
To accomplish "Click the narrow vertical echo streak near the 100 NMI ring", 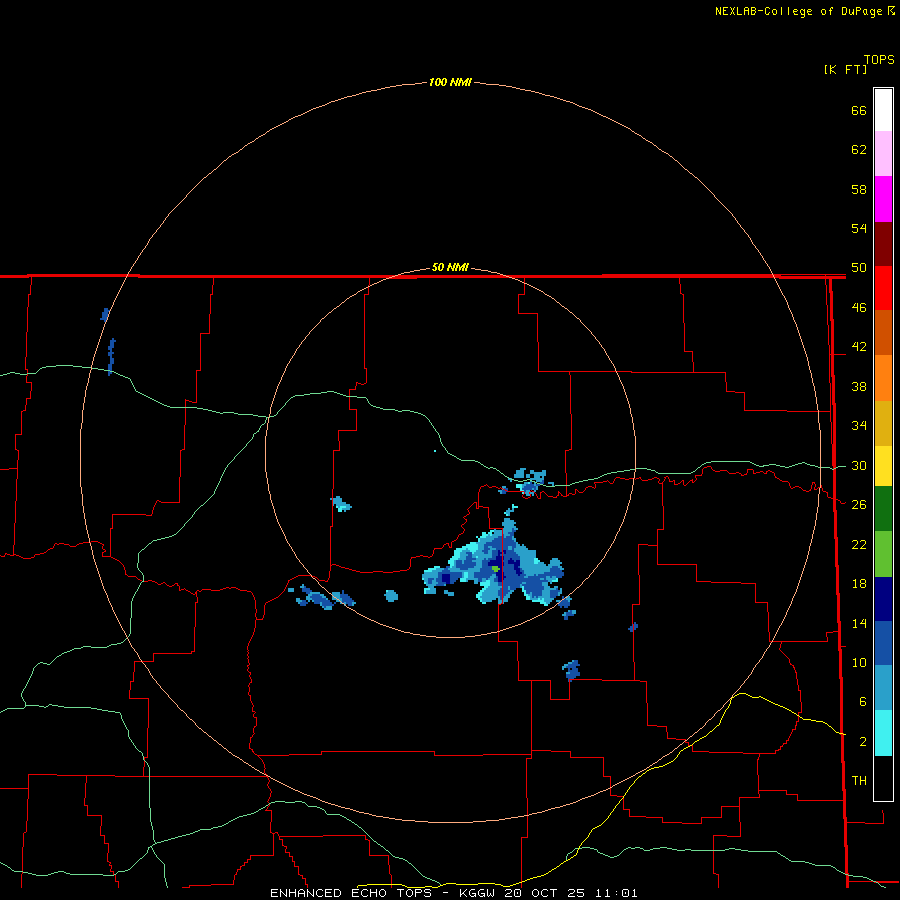I will (x=111, y=356).
